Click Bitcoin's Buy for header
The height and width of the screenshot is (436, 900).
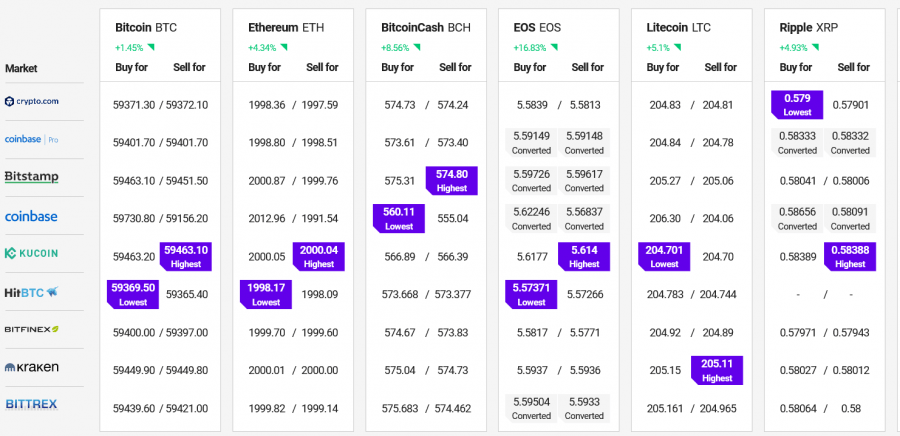pyautogui.click(x=131, y=67)
